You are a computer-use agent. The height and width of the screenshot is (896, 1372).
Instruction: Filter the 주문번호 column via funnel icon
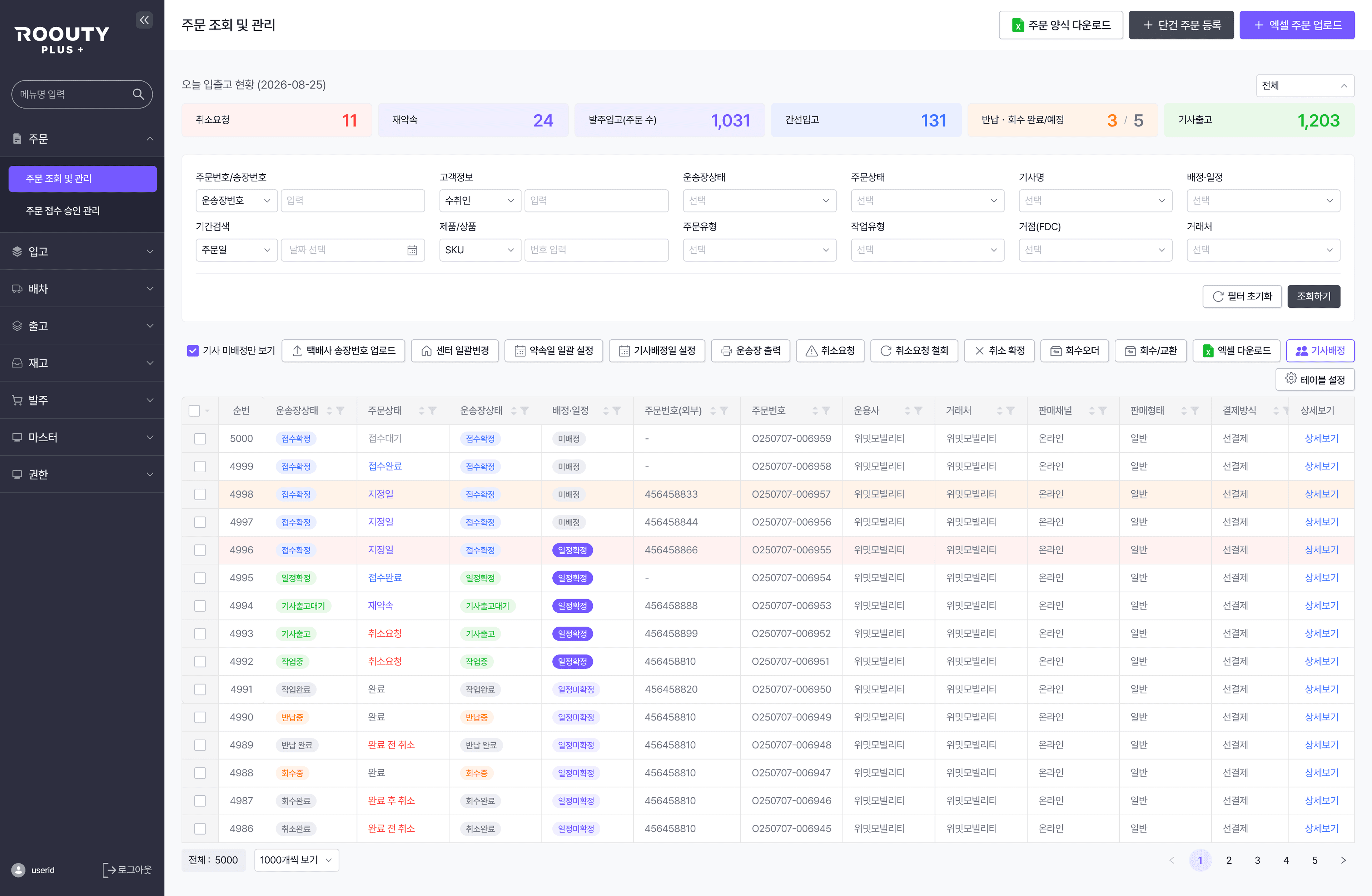click(x=826, y=410)
